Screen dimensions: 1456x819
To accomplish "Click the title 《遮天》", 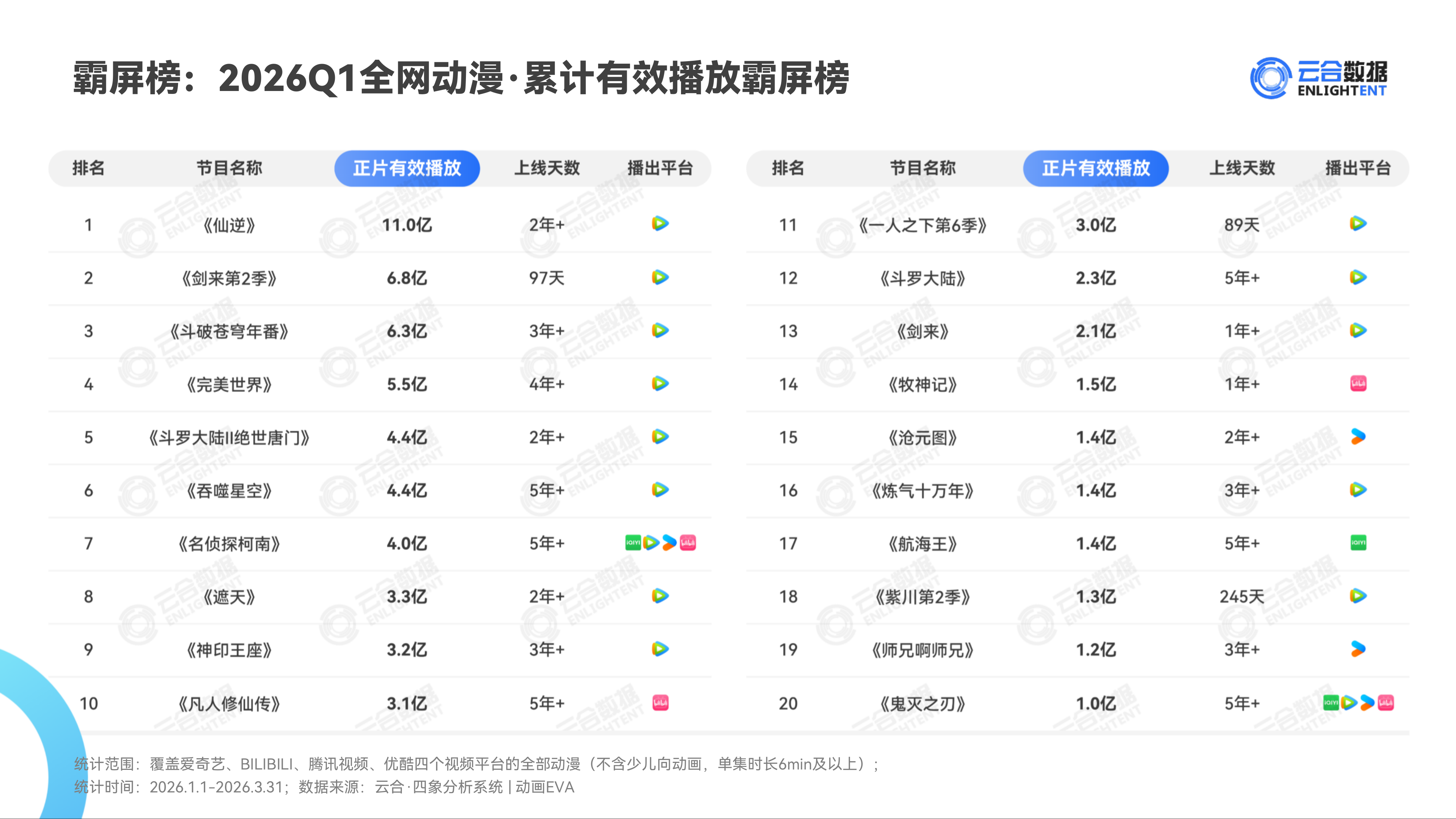I will point(229,597).
